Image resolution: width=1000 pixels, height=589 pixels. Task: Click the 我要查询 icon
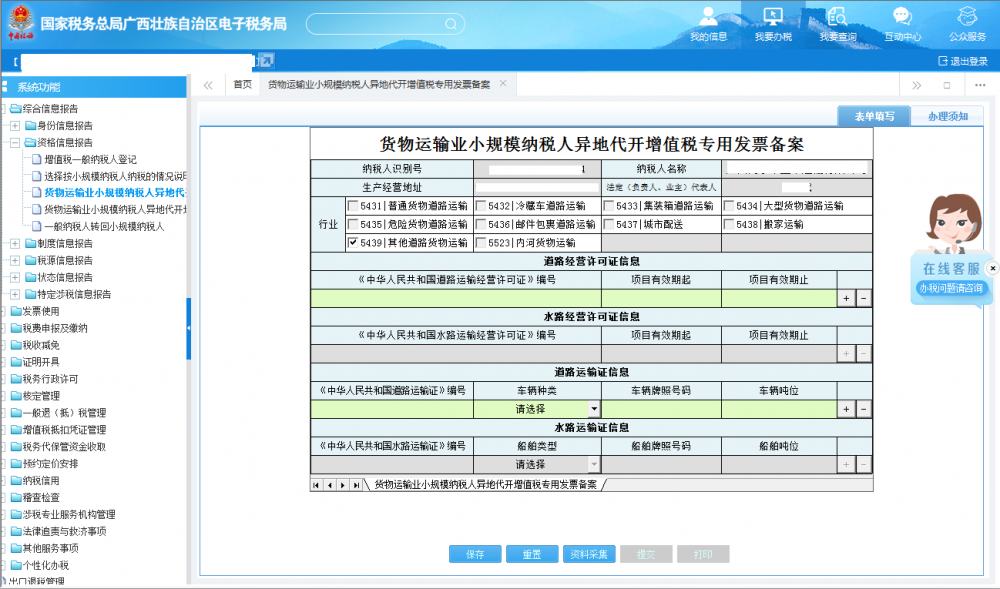coord(837,23)
